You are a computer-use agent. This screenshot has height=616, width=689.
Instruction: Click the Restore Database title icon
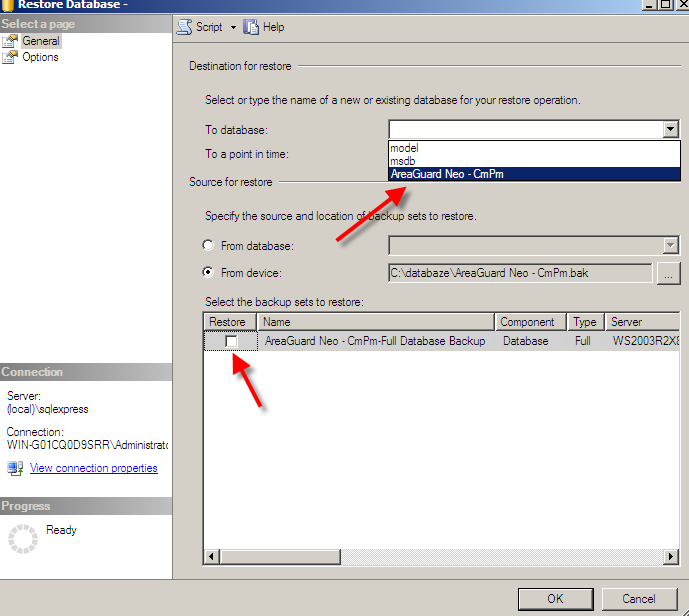[8, 5]
